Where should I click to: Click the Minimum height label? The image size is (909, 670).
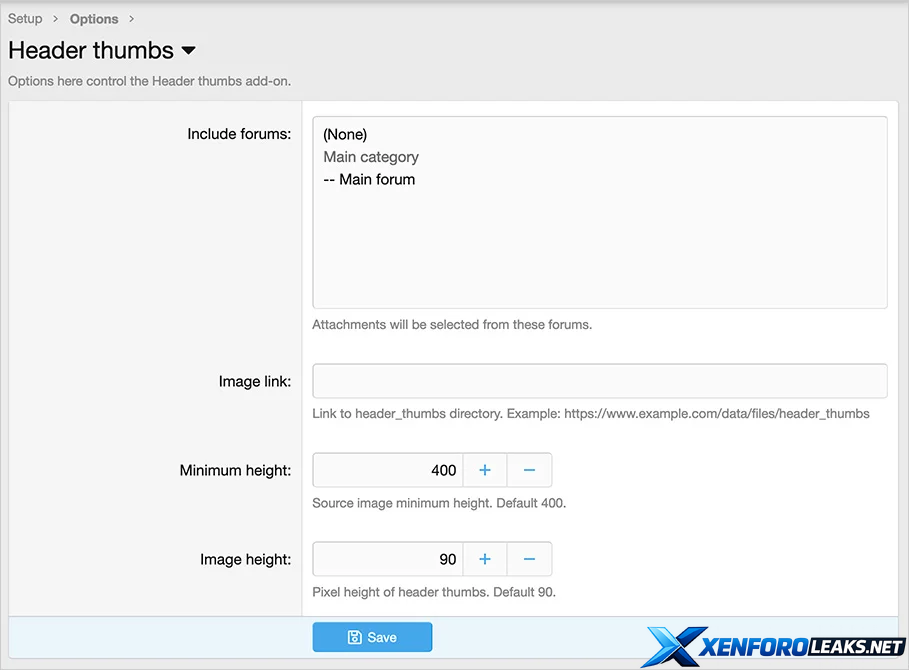235,470
